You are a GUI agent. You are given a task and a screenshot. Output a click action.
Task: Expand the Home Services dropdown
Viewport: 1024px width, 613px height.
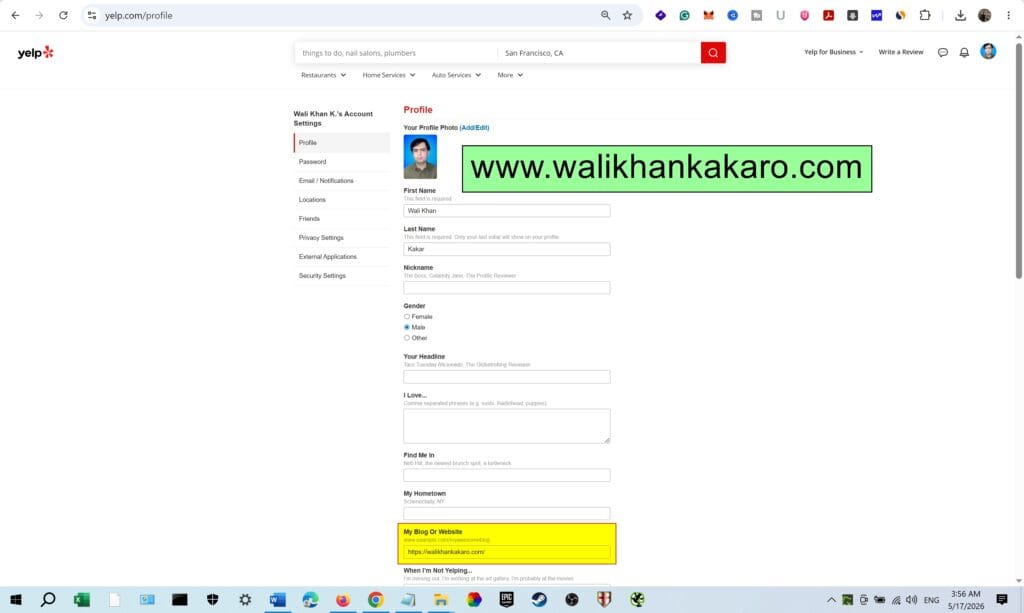(389, 75)
